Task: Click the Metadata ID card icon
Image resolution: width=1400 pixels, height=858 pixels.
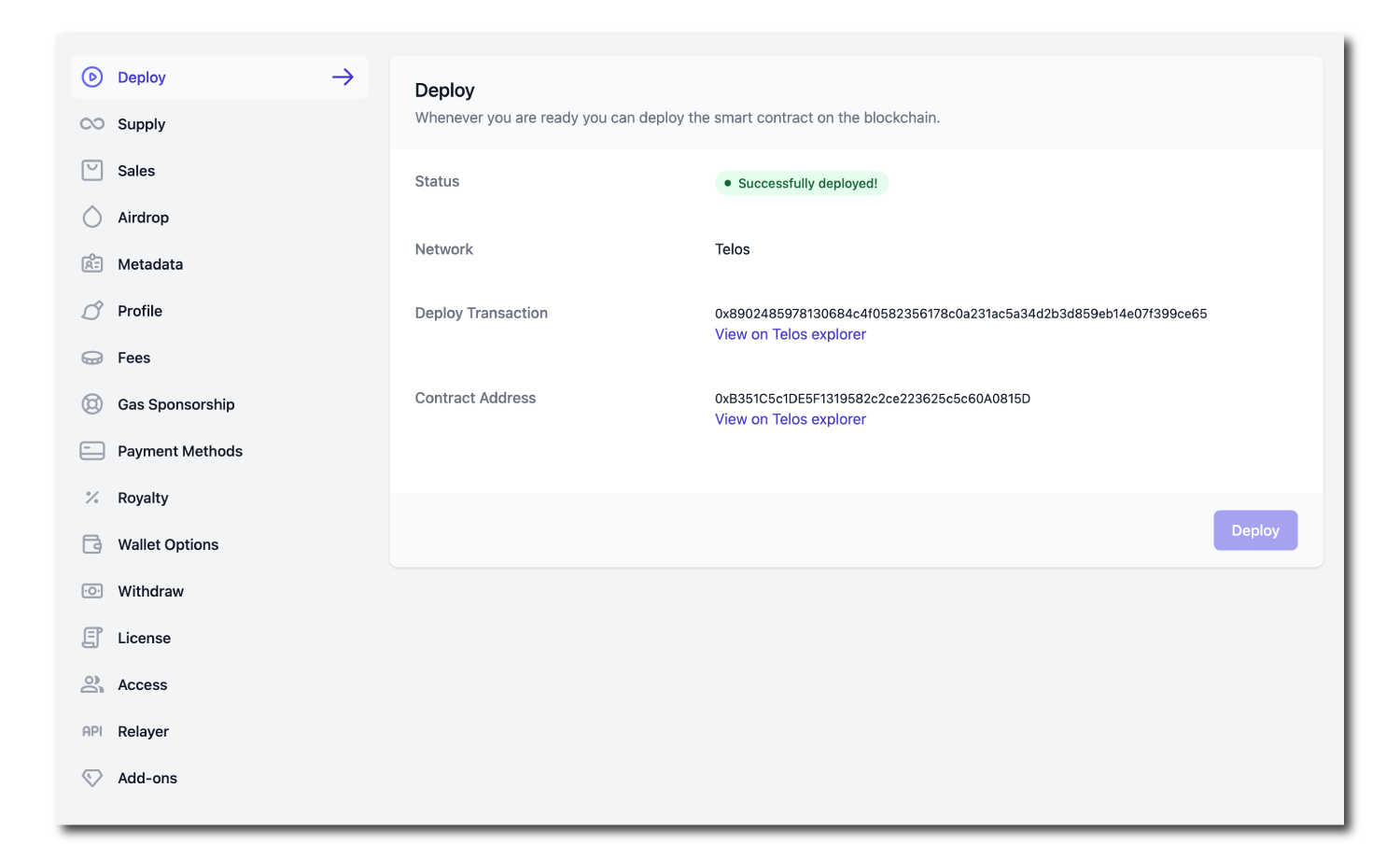Action: (92, 264)
